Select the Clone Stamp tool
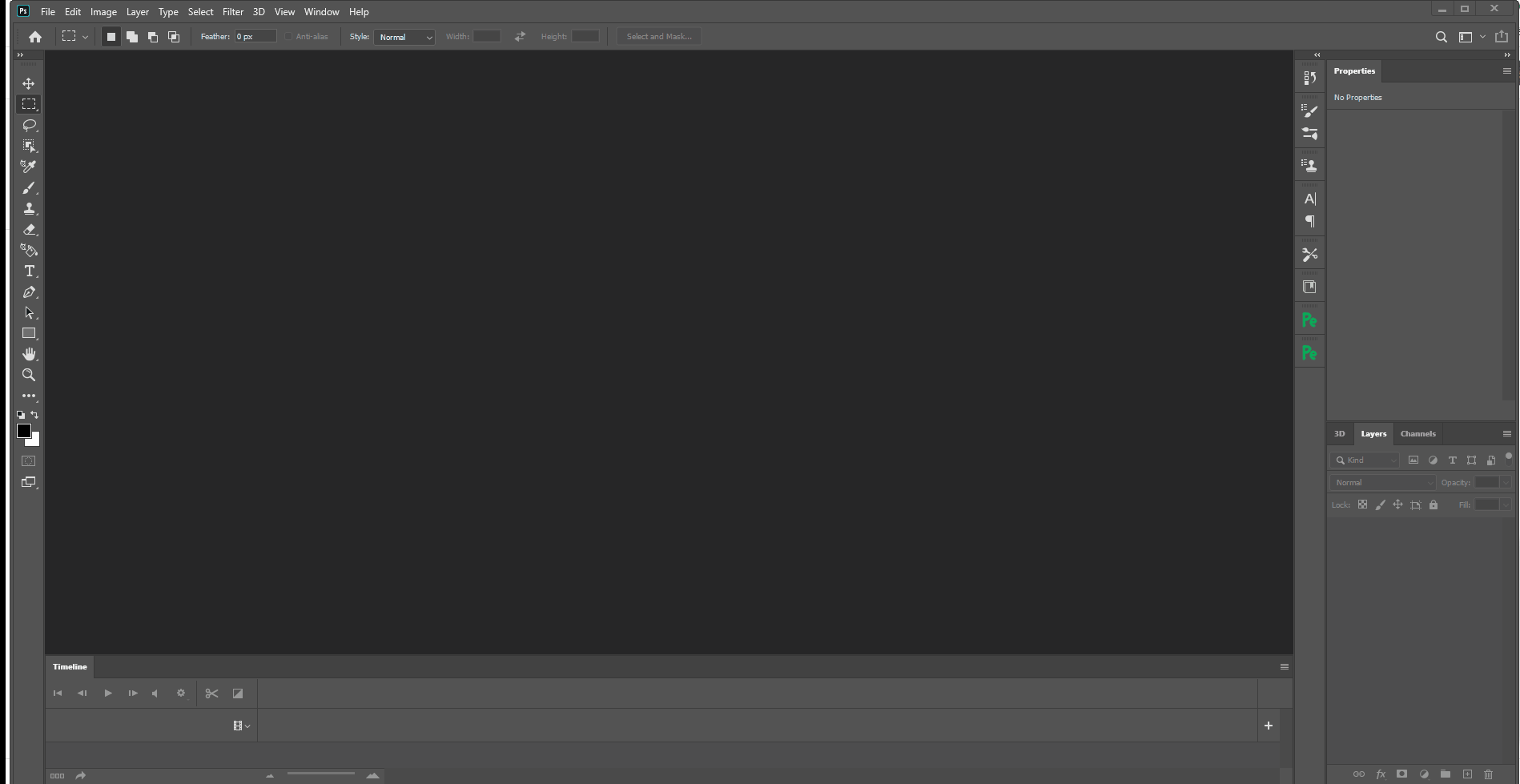1520x784 pixels. (29, 208)
